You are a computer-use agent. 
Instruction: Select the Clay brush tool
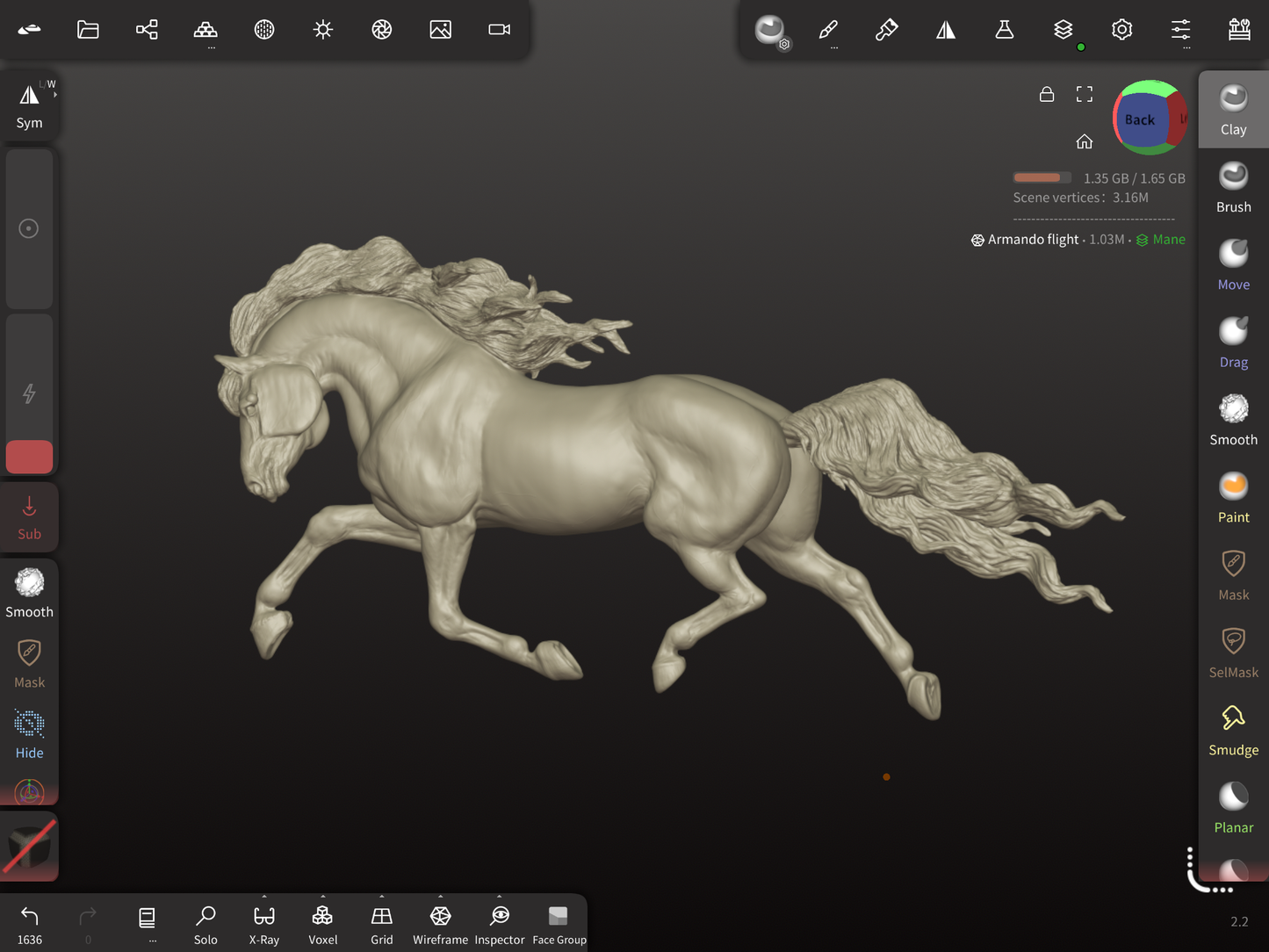[1233, 110]
